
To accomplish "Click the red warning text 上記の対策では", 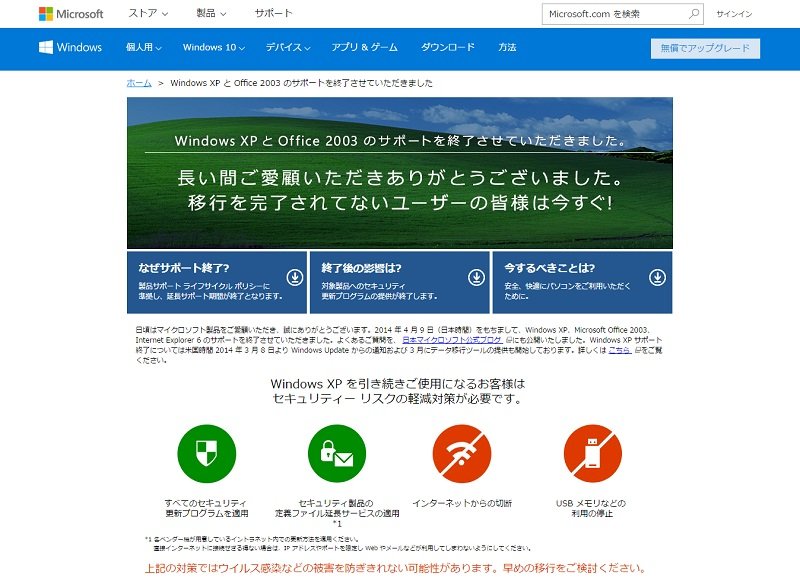I will point(396,568).
